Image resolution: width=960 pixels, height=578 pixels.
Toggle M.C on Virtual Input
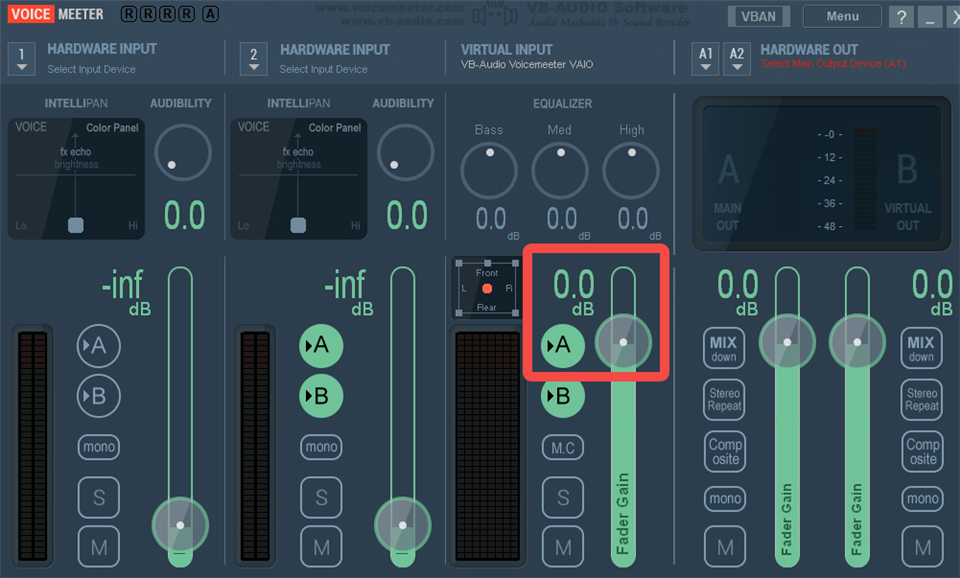[563, 448]
